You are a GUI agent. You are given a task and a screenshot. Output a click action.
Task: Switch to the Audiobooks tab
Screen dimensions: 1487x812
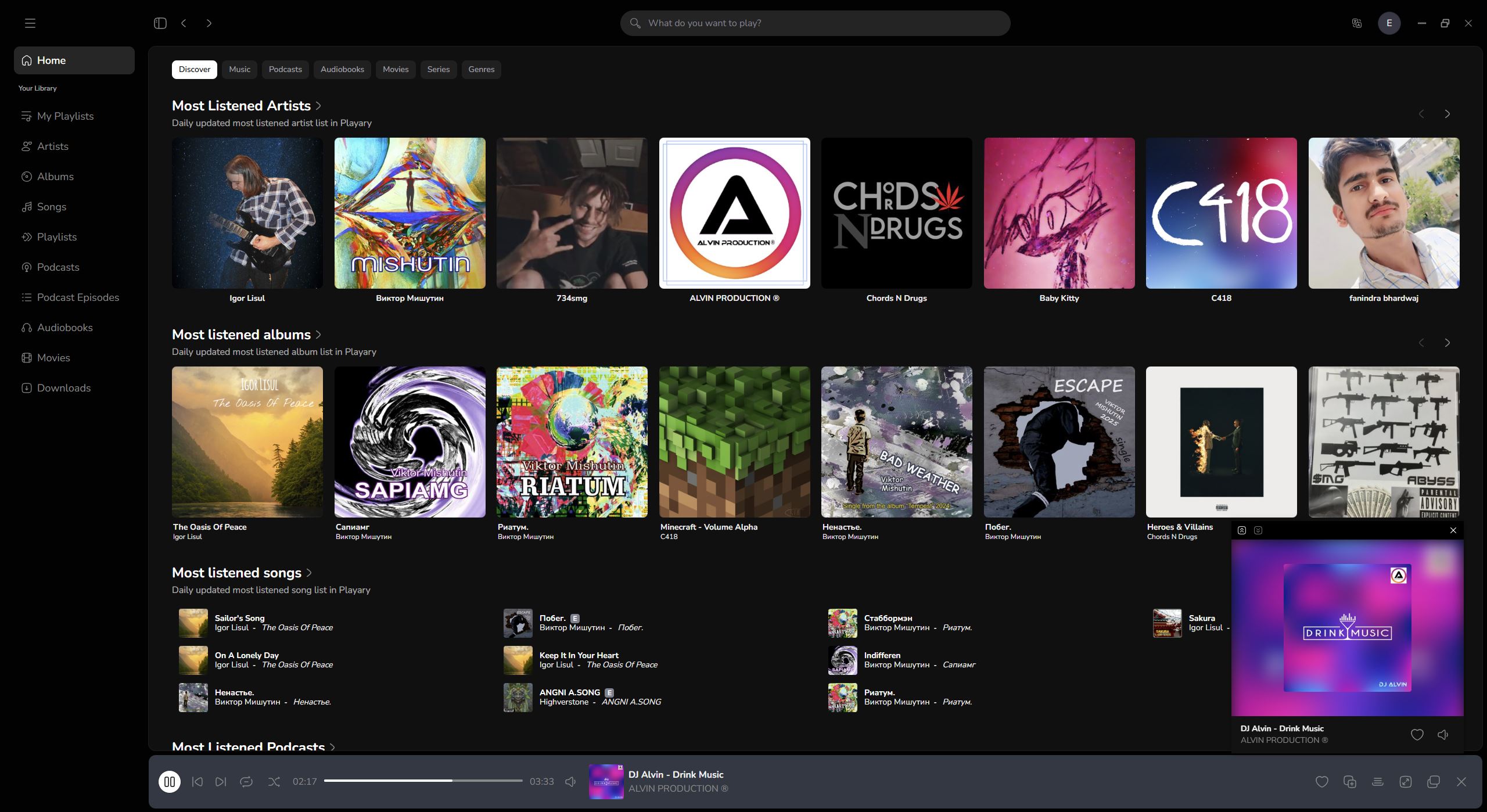coord(342,69)
